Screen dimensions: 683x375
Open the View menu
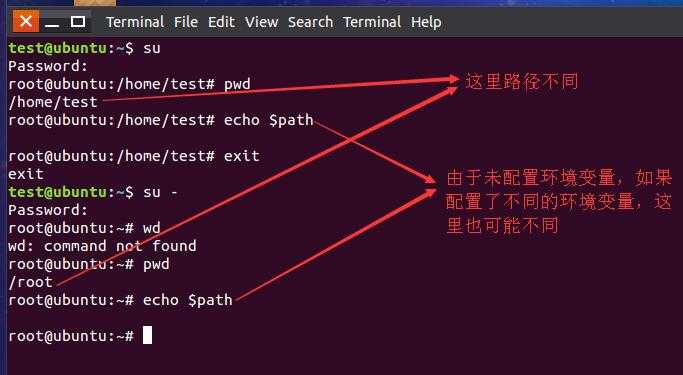[261, 22]
